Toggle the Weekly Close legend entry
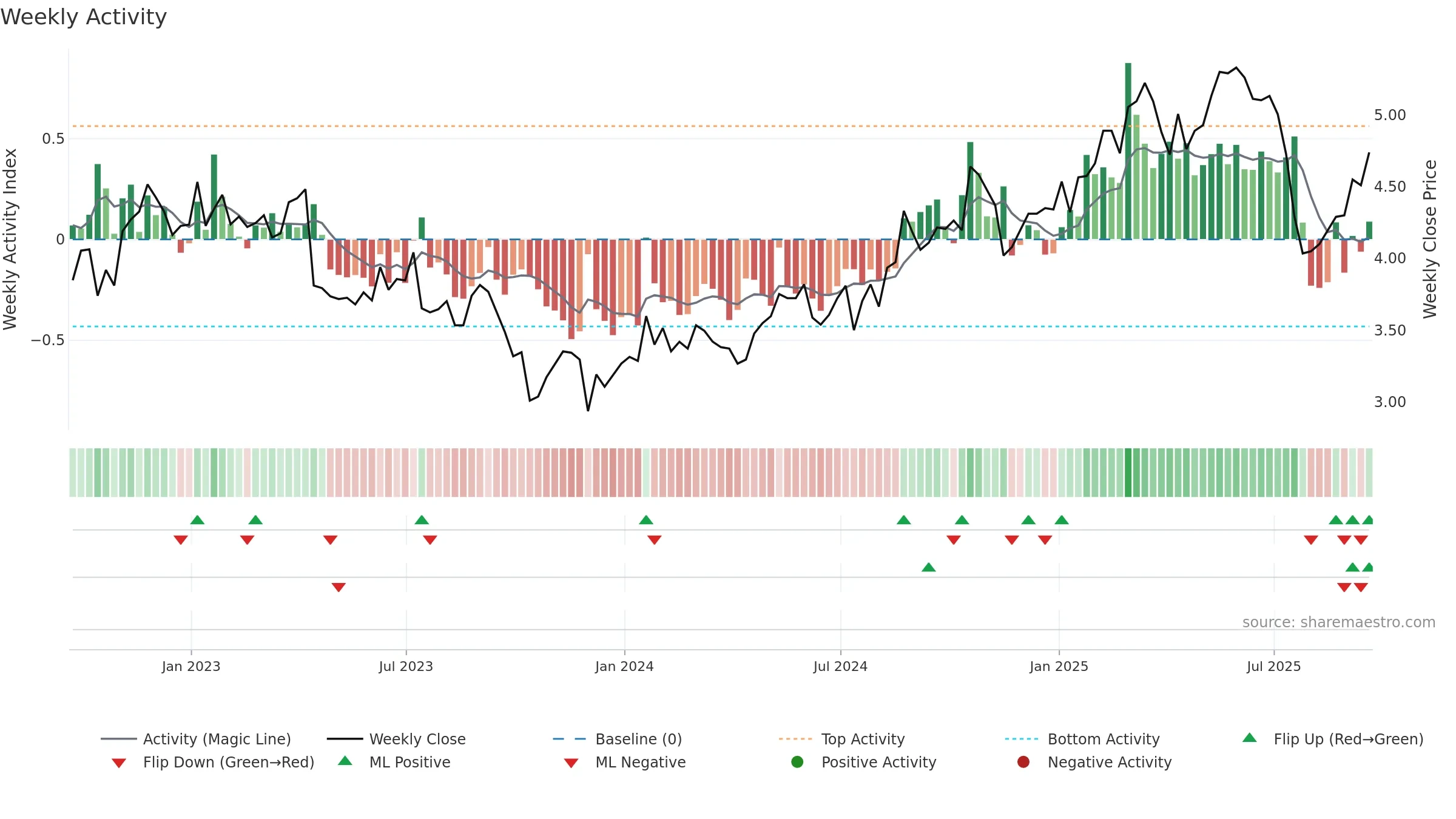 396,739
